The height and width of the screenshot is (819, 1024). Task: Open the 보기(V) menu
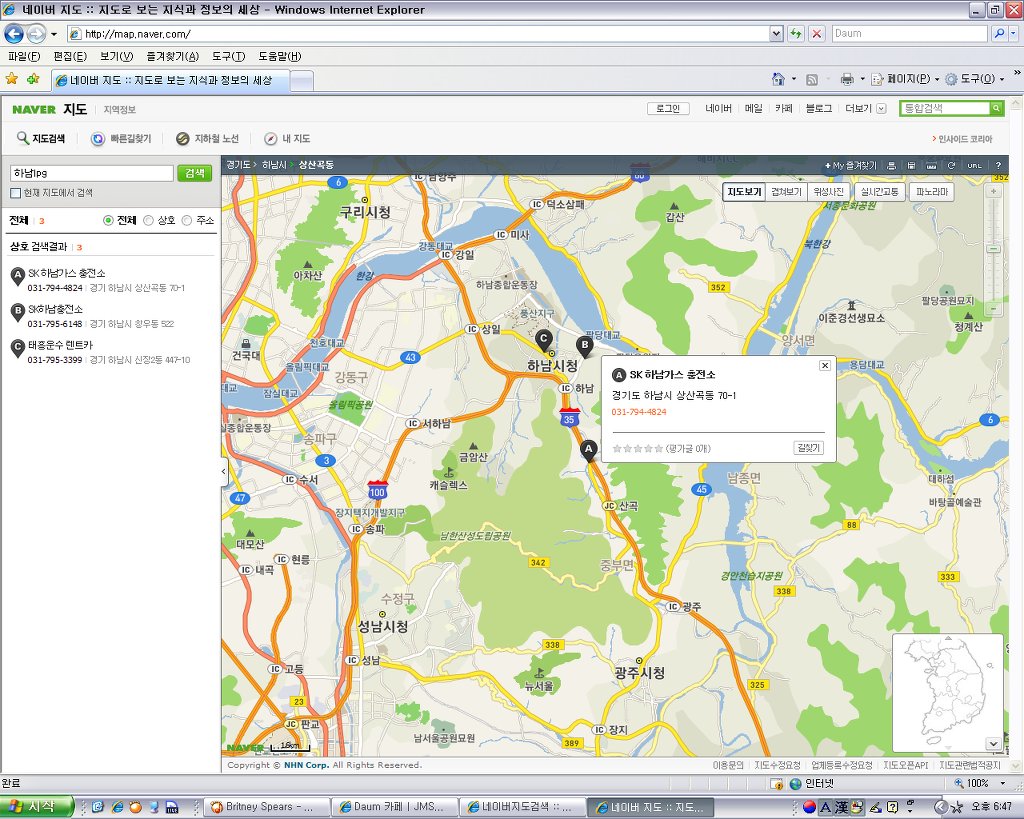click(116, 56)
